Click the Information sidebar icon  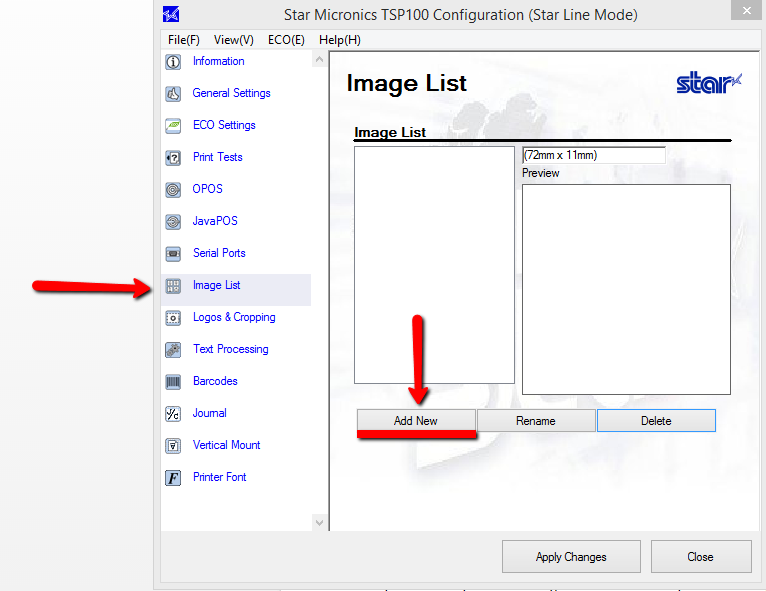point(173,62)
